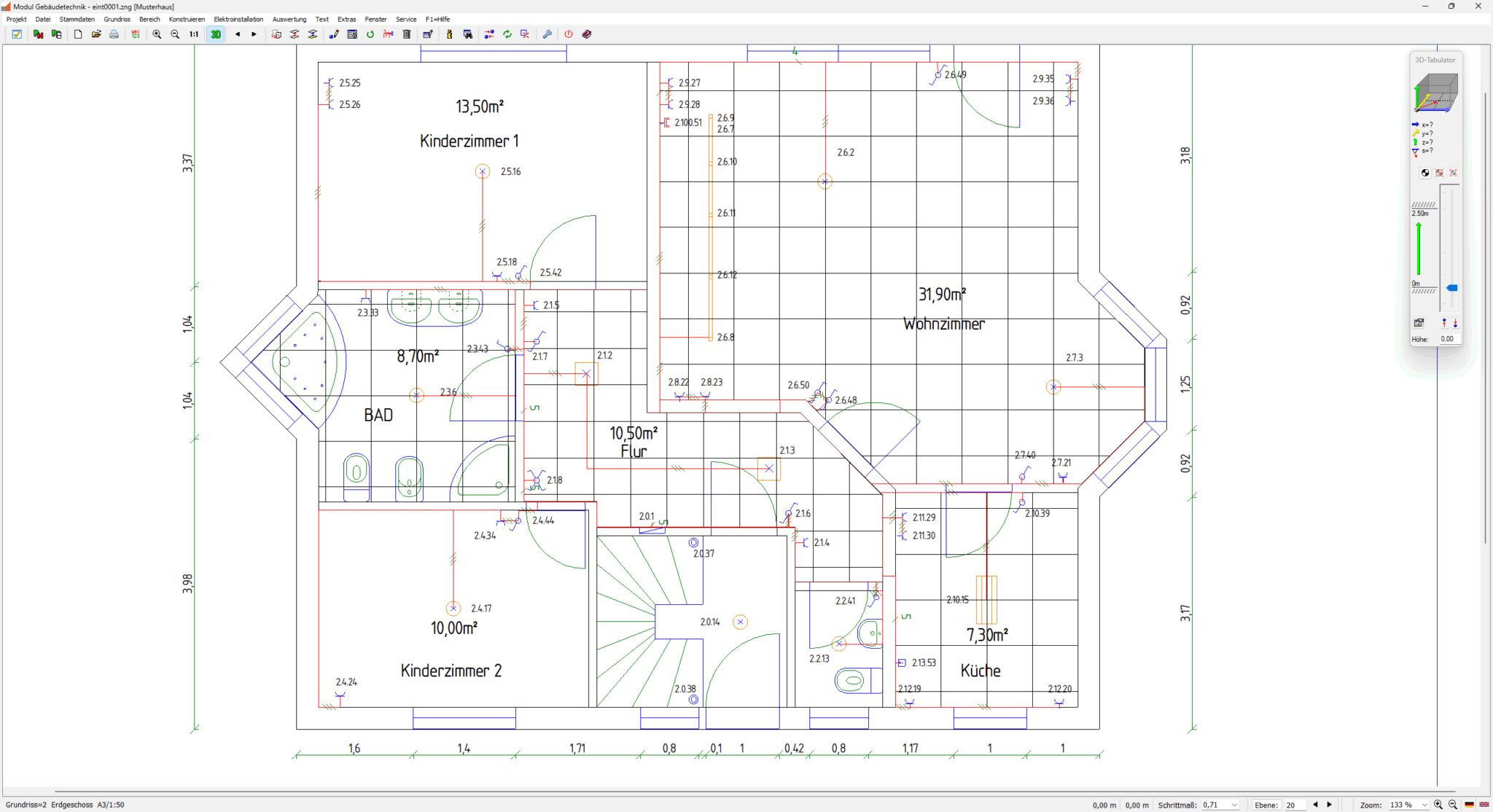Image resolution: width=1493 pixels, height=812 pixels.
Task: Toggle the x=? axis option in 3D-Tabulator
Action: [x=1427, y=124]
